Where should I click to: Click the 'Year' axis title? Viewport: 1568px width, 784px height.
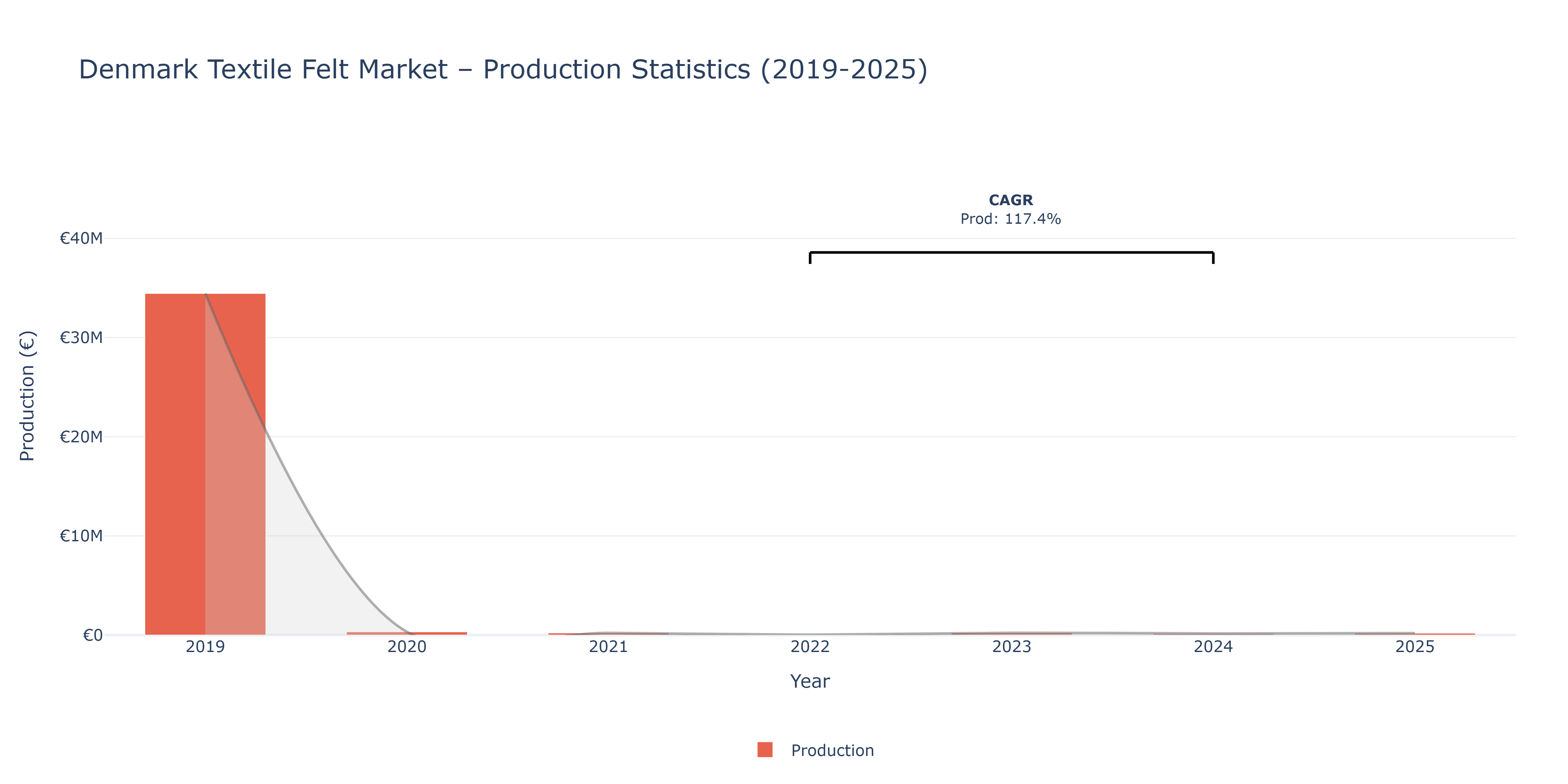tap(809, 681)
